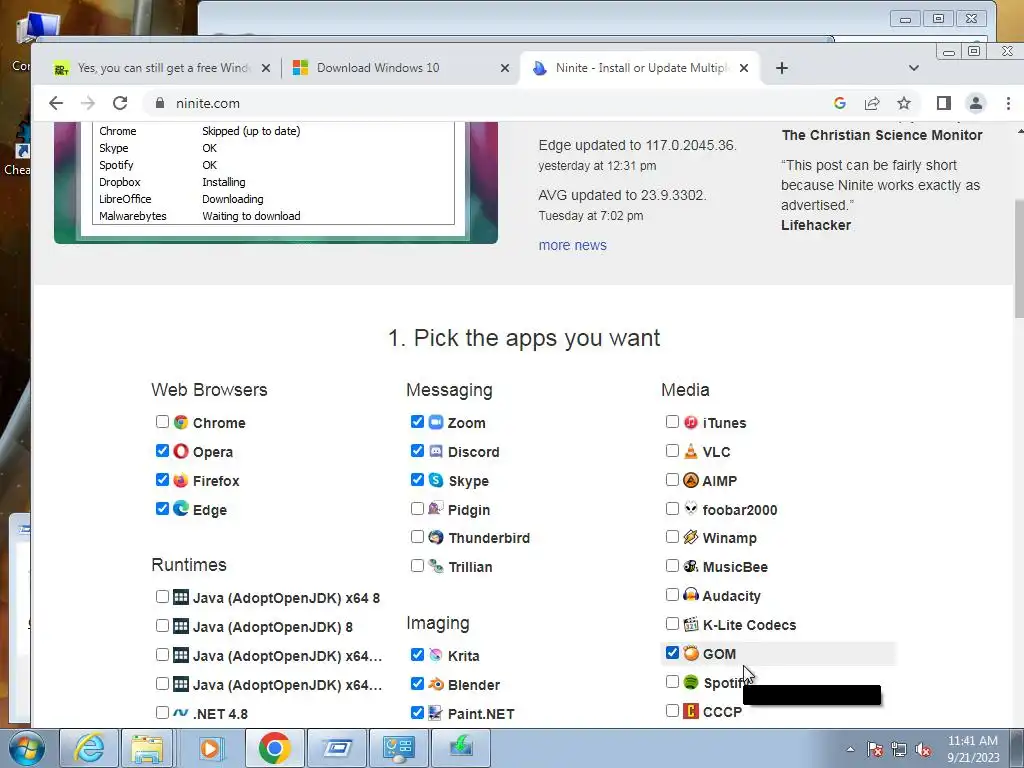
Task: Click the foobar2000 alien icon
Action: pyautogui.click(x=691, y=509)
